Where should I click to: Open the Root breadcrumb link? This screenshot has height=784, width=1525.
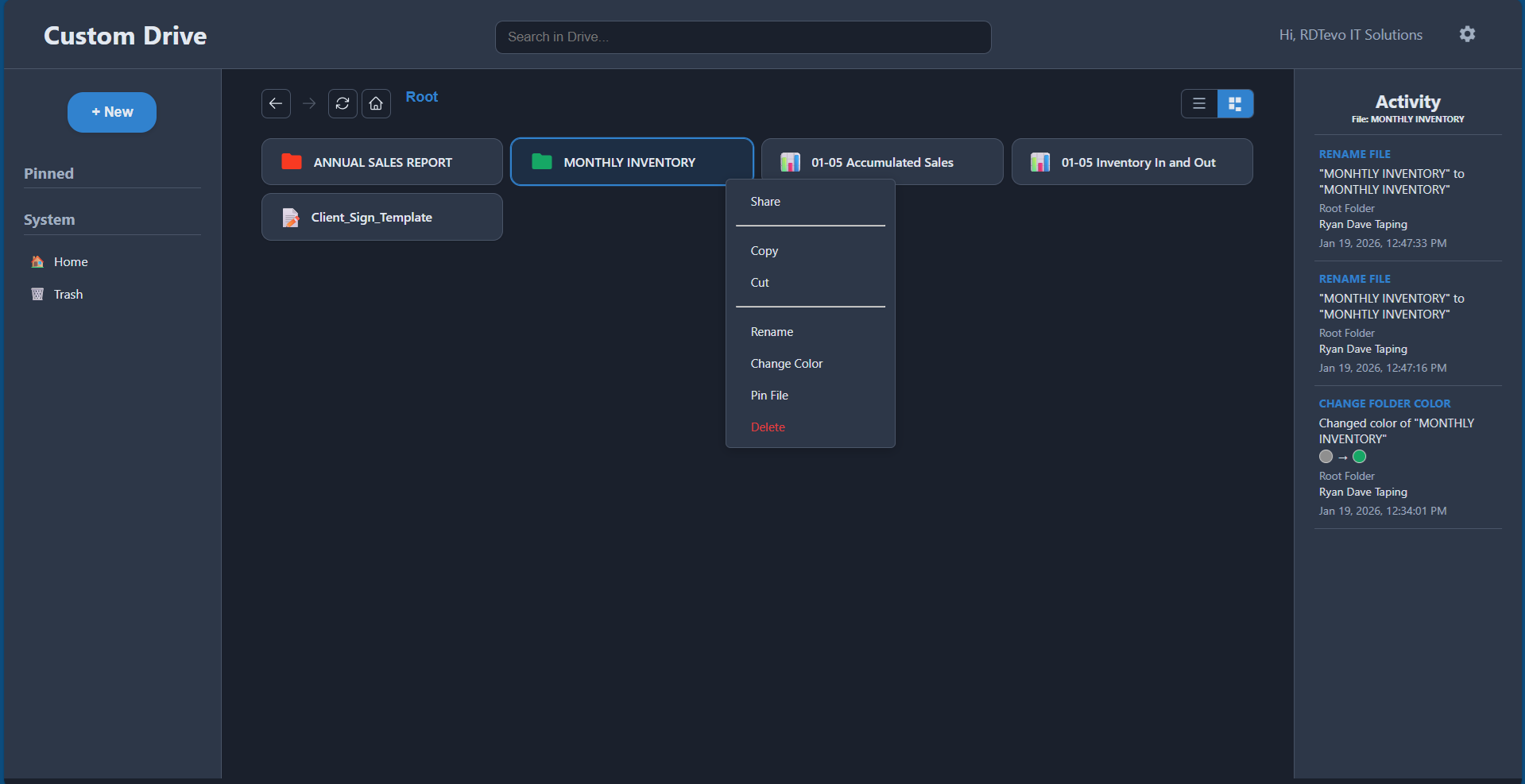(x=422, y=96)
